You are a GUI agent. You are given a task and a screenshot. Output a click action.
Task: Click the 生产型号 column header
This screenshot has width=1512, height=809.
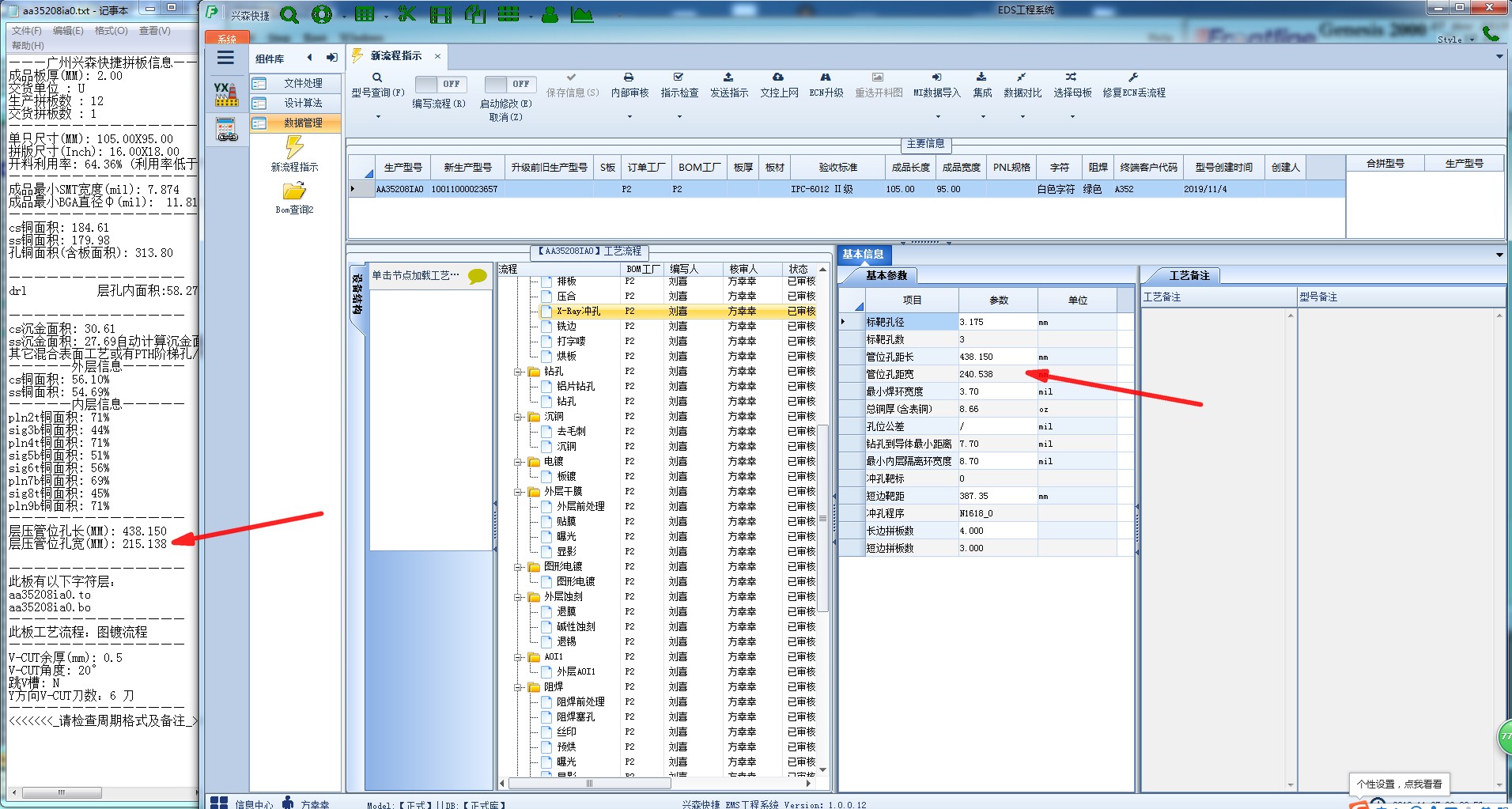403,168
